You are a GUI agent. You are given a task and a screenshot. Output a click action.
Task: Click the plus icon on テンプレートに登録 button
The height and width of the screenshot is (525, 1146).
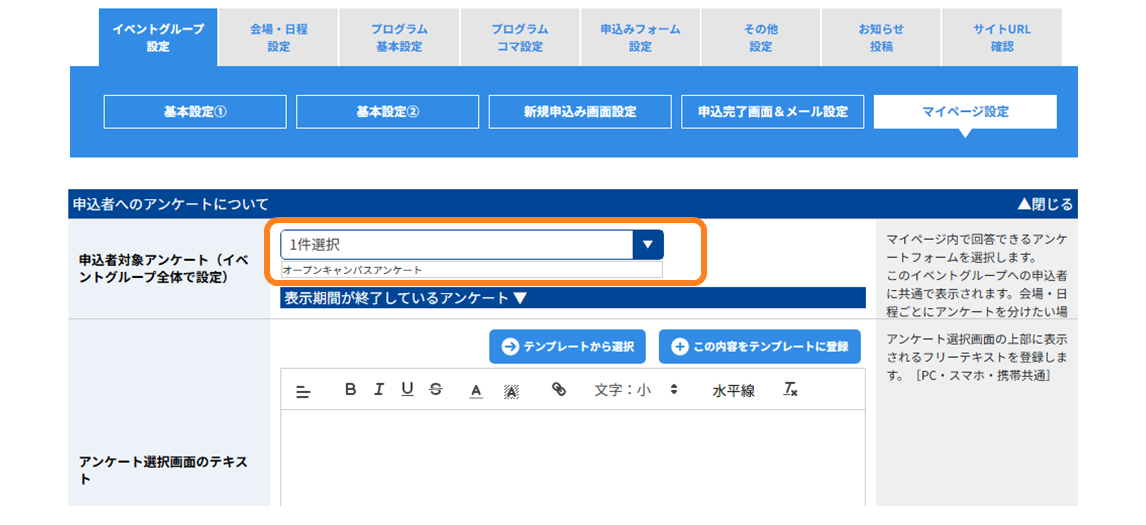680,347
